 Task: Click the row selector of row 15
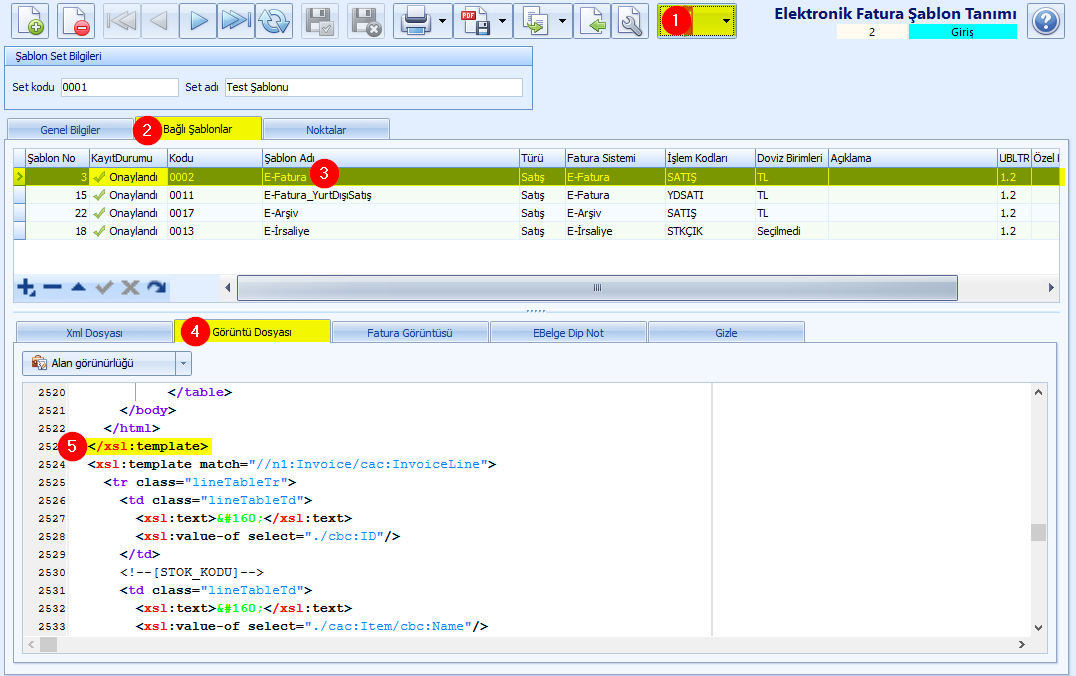[20, 195]
